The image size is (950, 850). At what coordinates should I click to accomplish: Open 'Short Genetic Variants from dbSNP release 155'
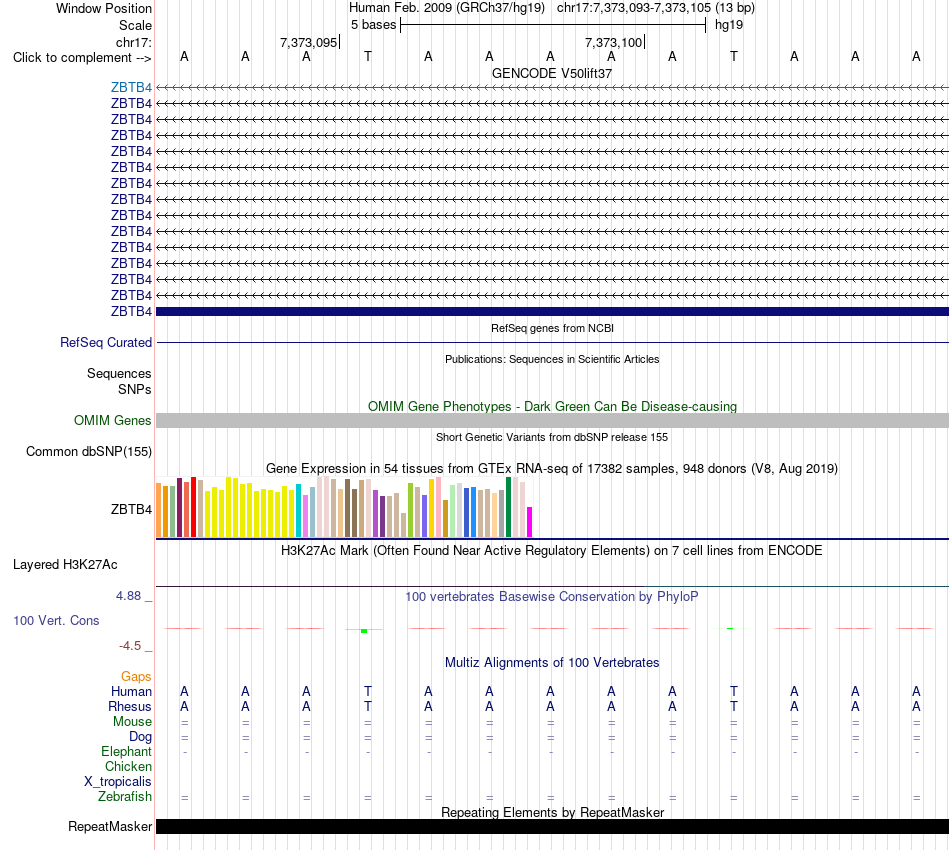(x=552, y=437)
